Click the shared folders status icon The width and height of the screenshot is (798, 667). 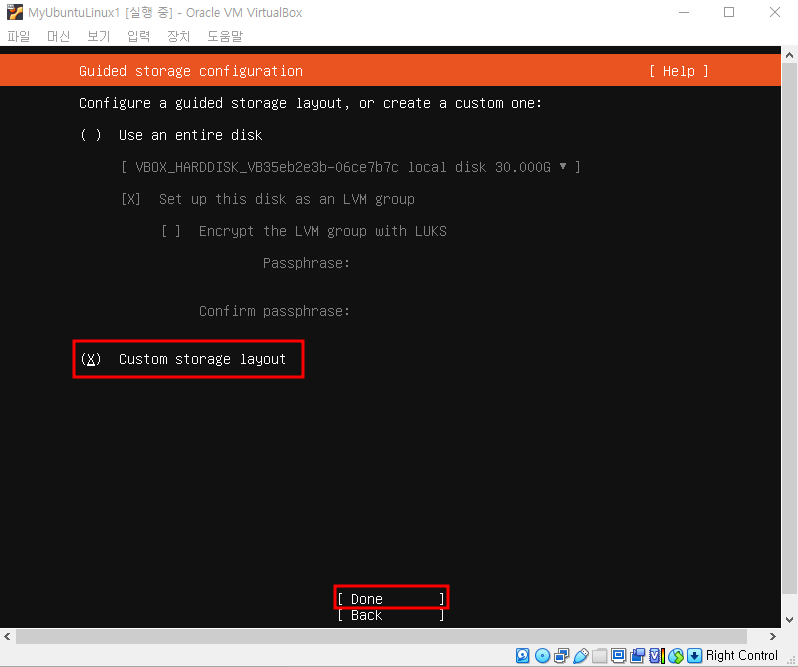point(600,655)
